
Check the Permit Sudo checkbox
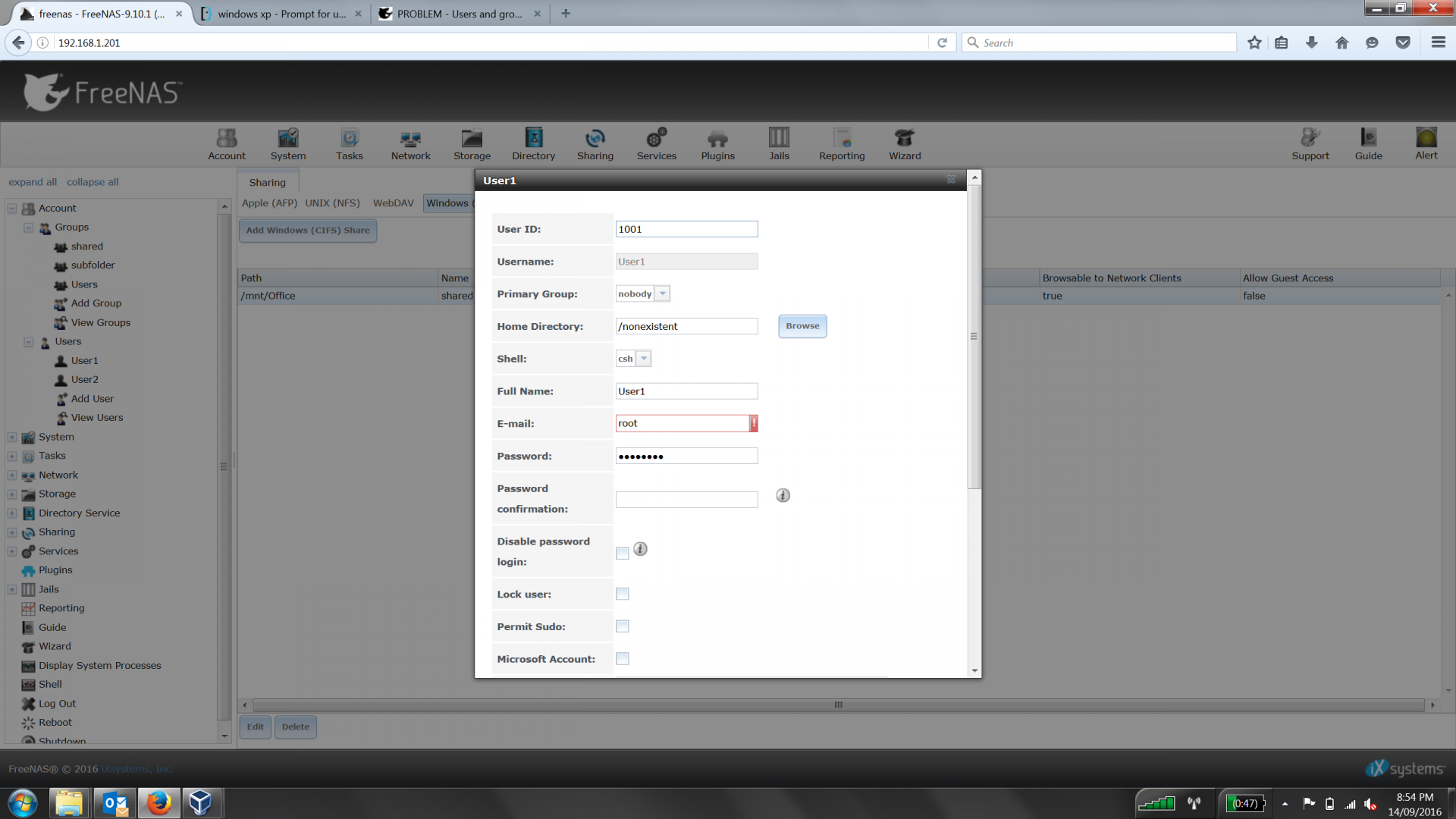click(623, 626)
